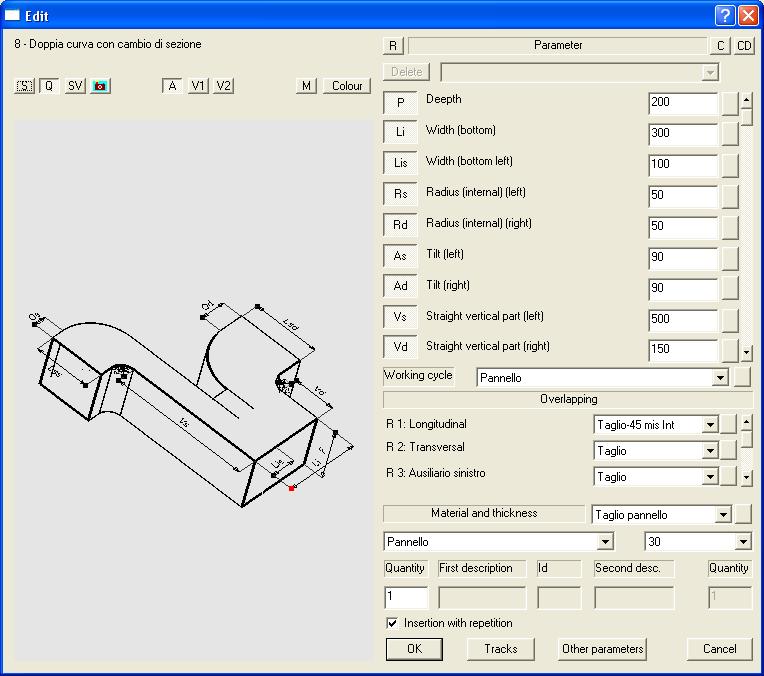Image resolution: width=764 pixels, height=676 pixels.
Task: Open the Working cycle dropdown
Action: coord(719,378)
